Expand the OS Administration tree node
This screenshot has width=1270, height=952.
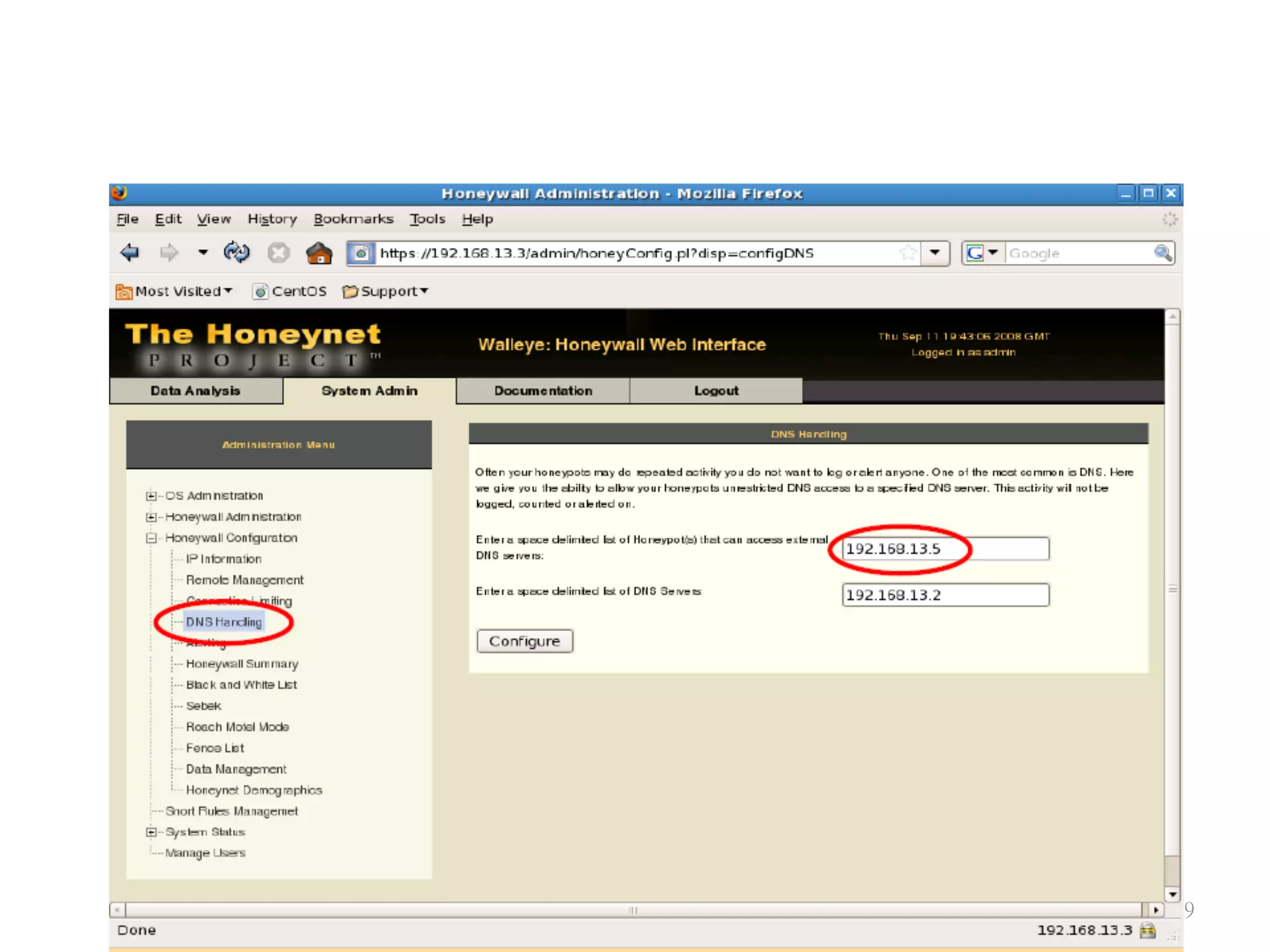coord(151,496)
